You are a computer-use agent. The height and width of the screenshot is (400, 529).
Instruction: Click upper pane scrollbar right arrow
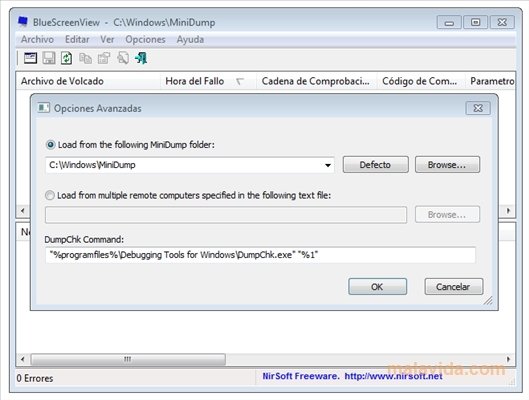[508, 211]
